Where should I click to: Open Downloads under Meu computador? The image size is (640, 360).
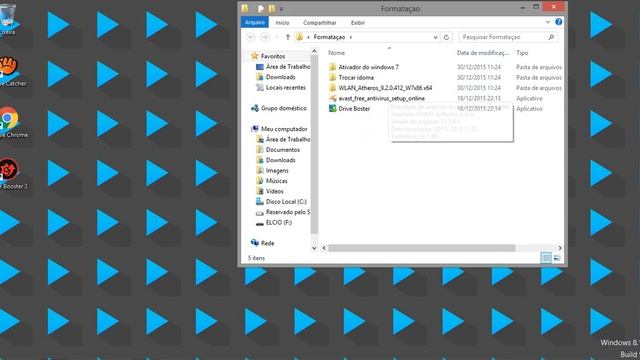(x=280, y=160)
